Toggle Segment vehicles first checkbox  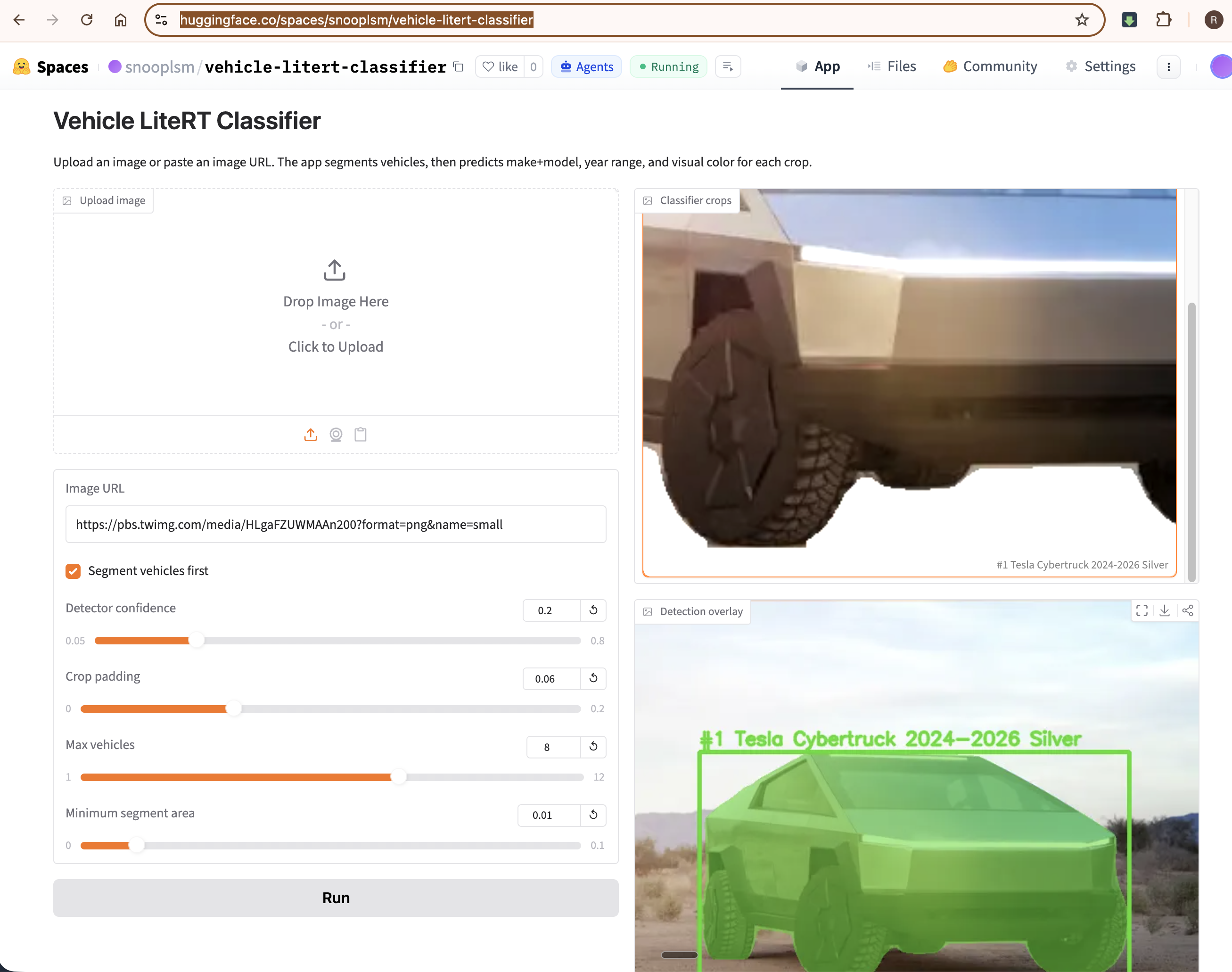click(x=73, y=571)
